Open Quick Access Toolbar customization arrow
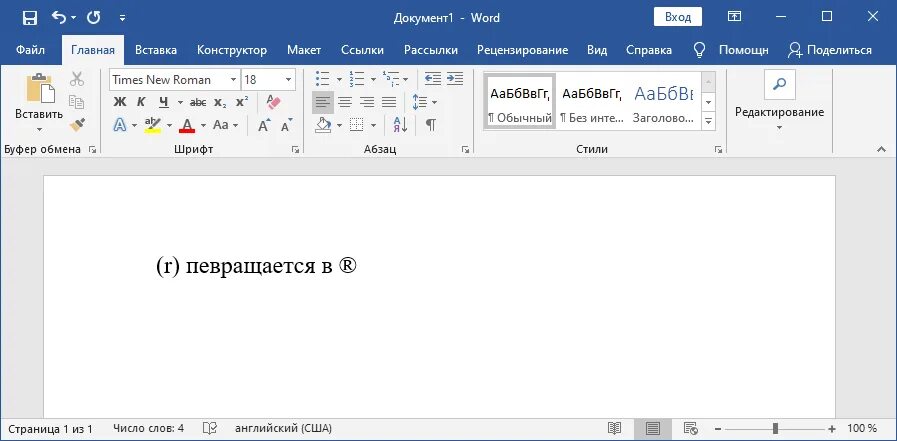This screenshot has height=441, width=897. (122, 18)
